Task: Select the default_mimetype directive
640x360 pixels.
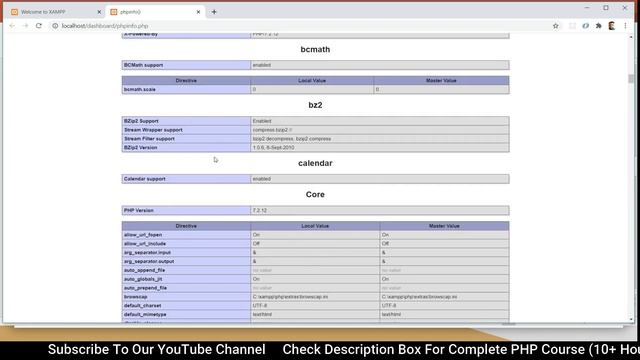Action: click(x=145, y=315)
